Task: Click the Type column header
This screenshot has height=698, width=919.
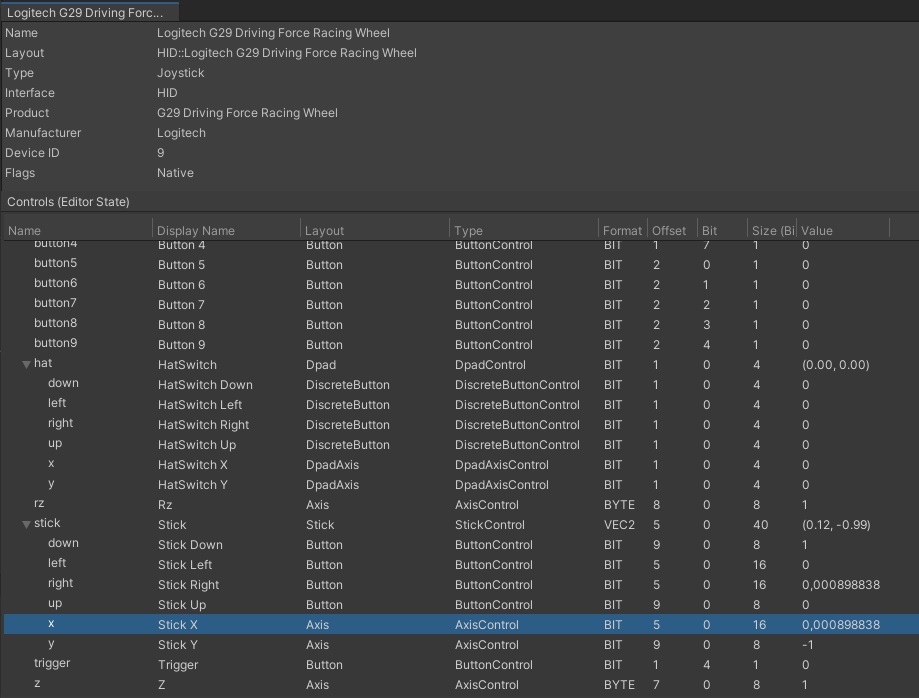Action: [x=468, y=231]
